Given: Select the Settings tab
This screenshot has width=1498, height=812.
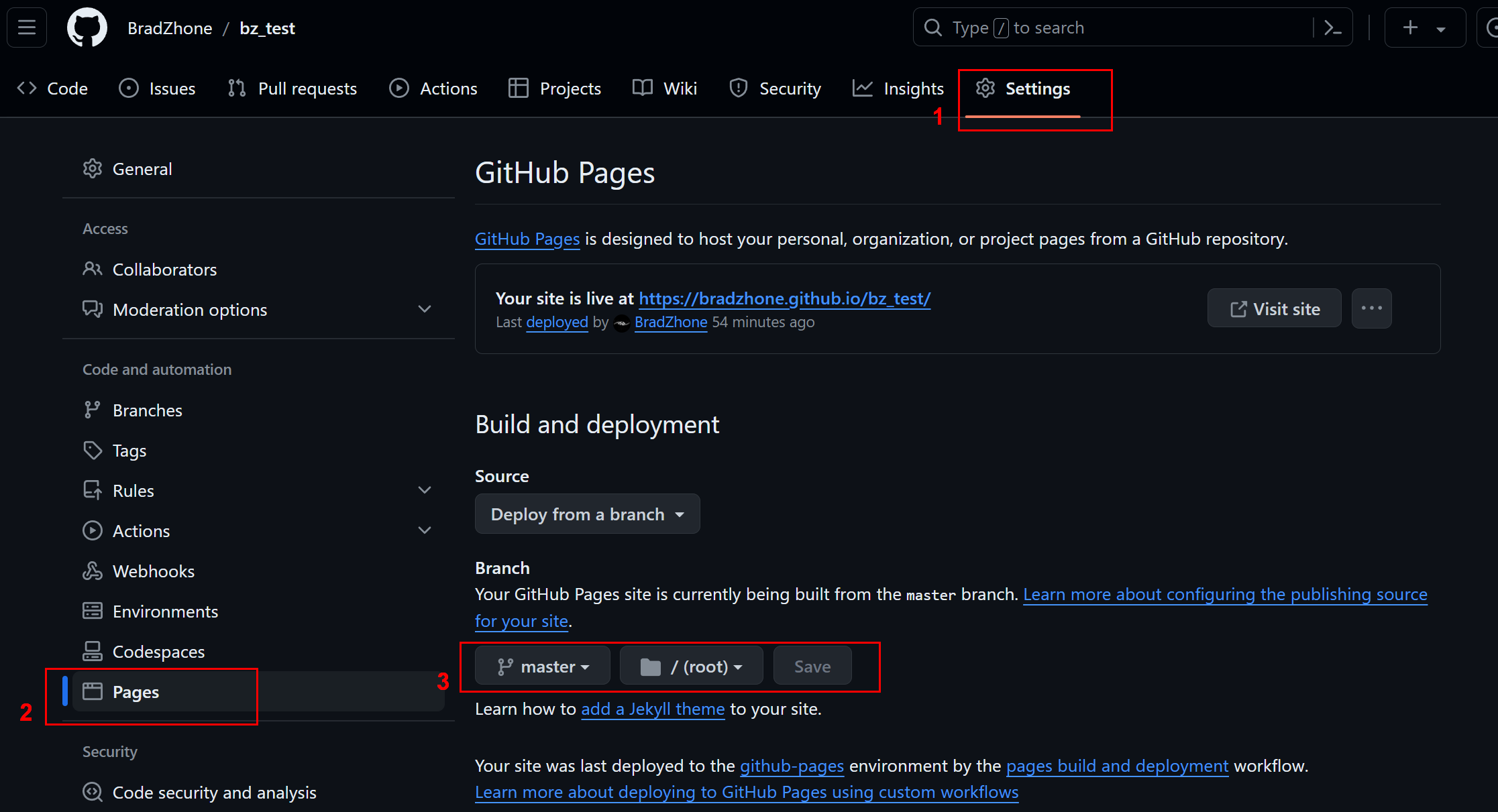Looking at the screenshot, I should pos(1023,89).
